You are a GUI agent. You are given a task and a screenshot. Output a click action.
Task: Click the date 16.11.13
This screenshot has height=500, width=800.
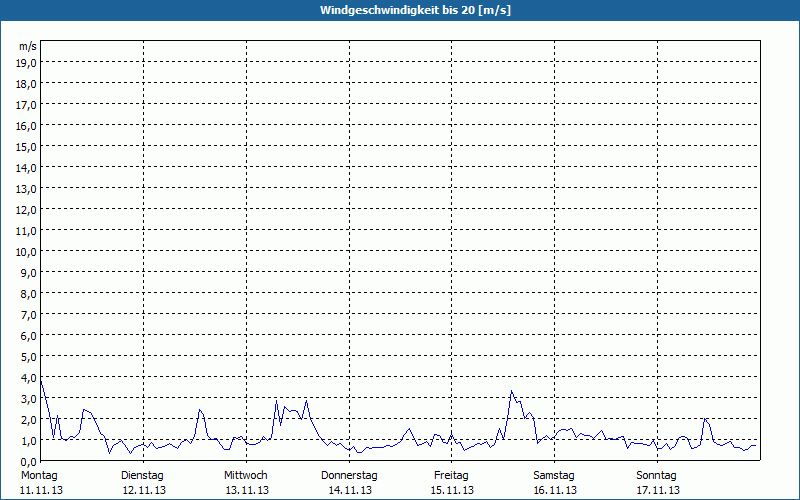pos(556,490)
